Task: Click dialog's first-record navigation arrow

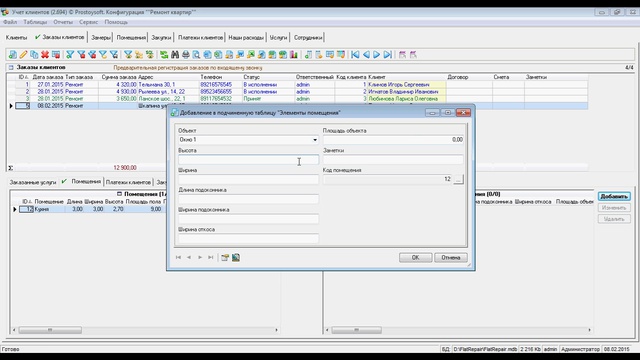Action: (x=178, y=257)
